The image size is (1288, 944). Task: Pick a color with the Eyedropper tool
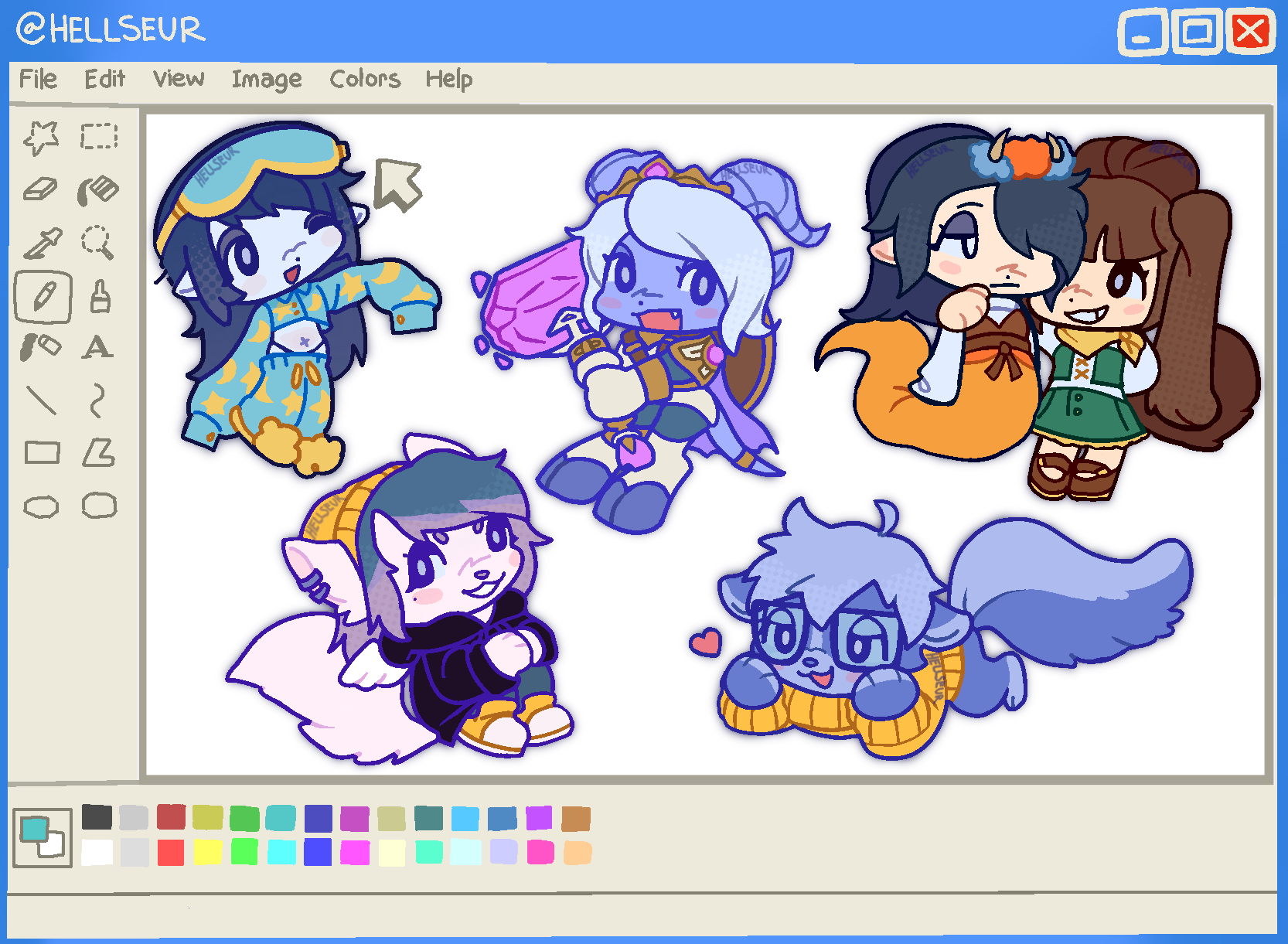click(x=43, y=244)
